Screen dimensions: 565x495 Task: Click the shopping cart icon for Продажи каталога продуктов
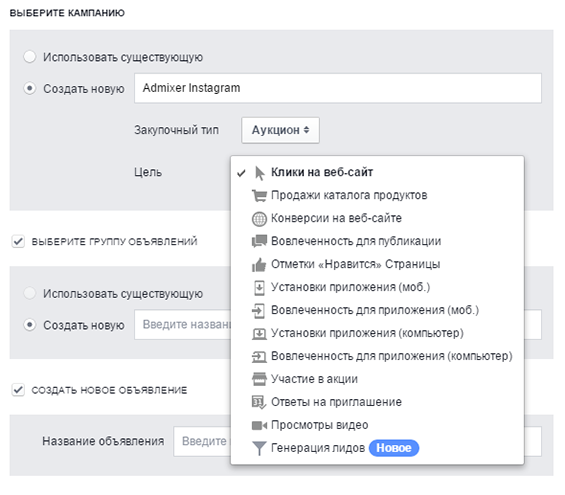259,196
